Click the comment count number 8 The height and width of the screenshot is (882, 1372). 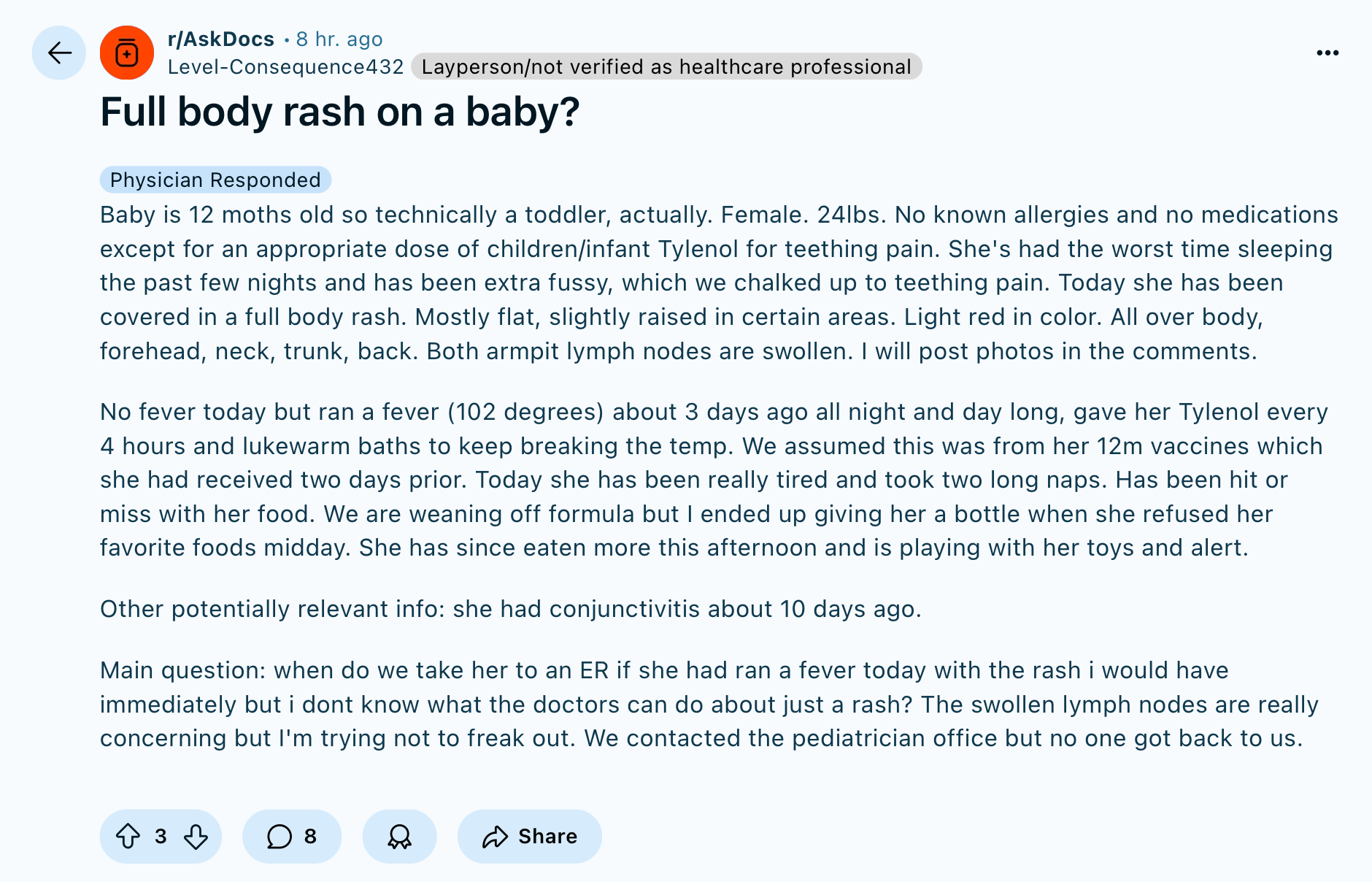tap(310, 836)
